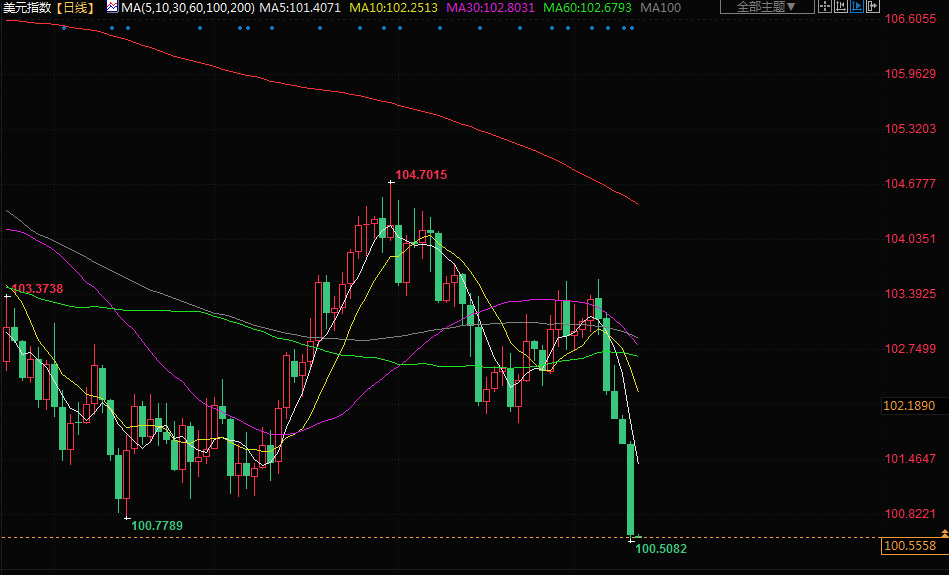Viewport: 949px width, 575px height.
Task: Toggle the MA5 line label
Action: (300, 8)
